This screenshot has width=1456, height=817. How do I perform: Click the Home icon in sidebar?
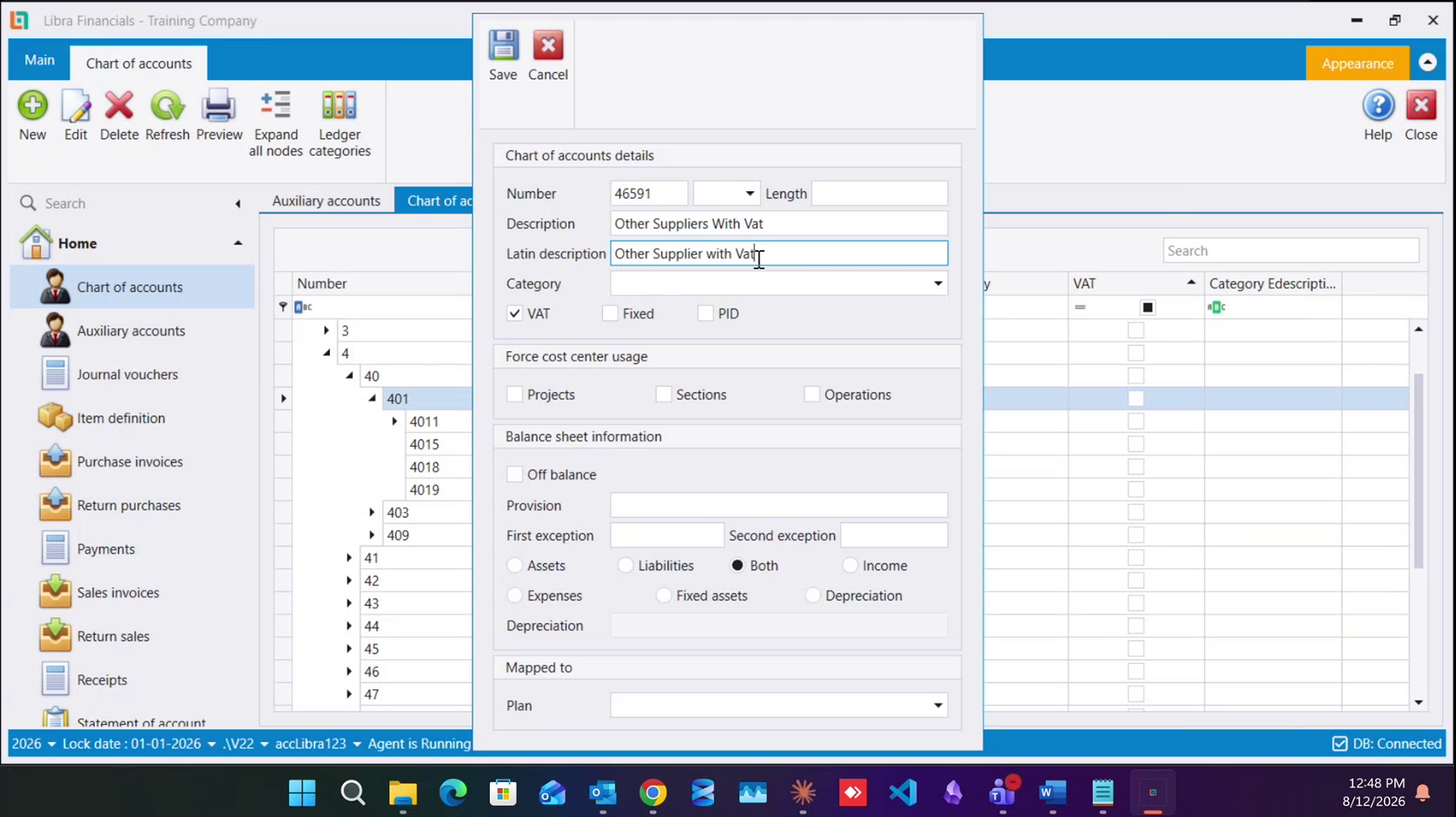36,242
